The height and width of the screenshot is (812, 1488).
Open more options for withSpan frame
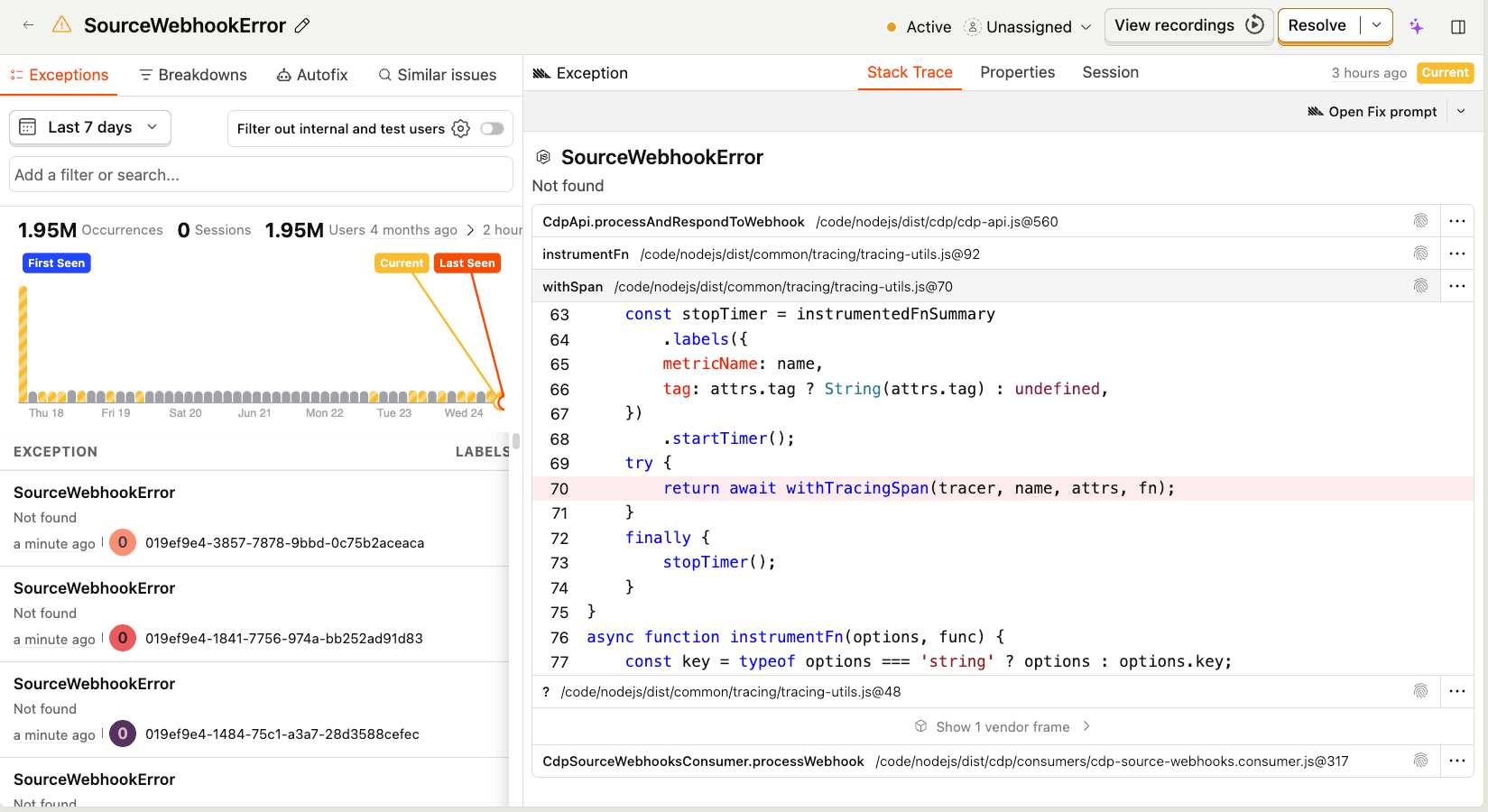click(1457, 286)
